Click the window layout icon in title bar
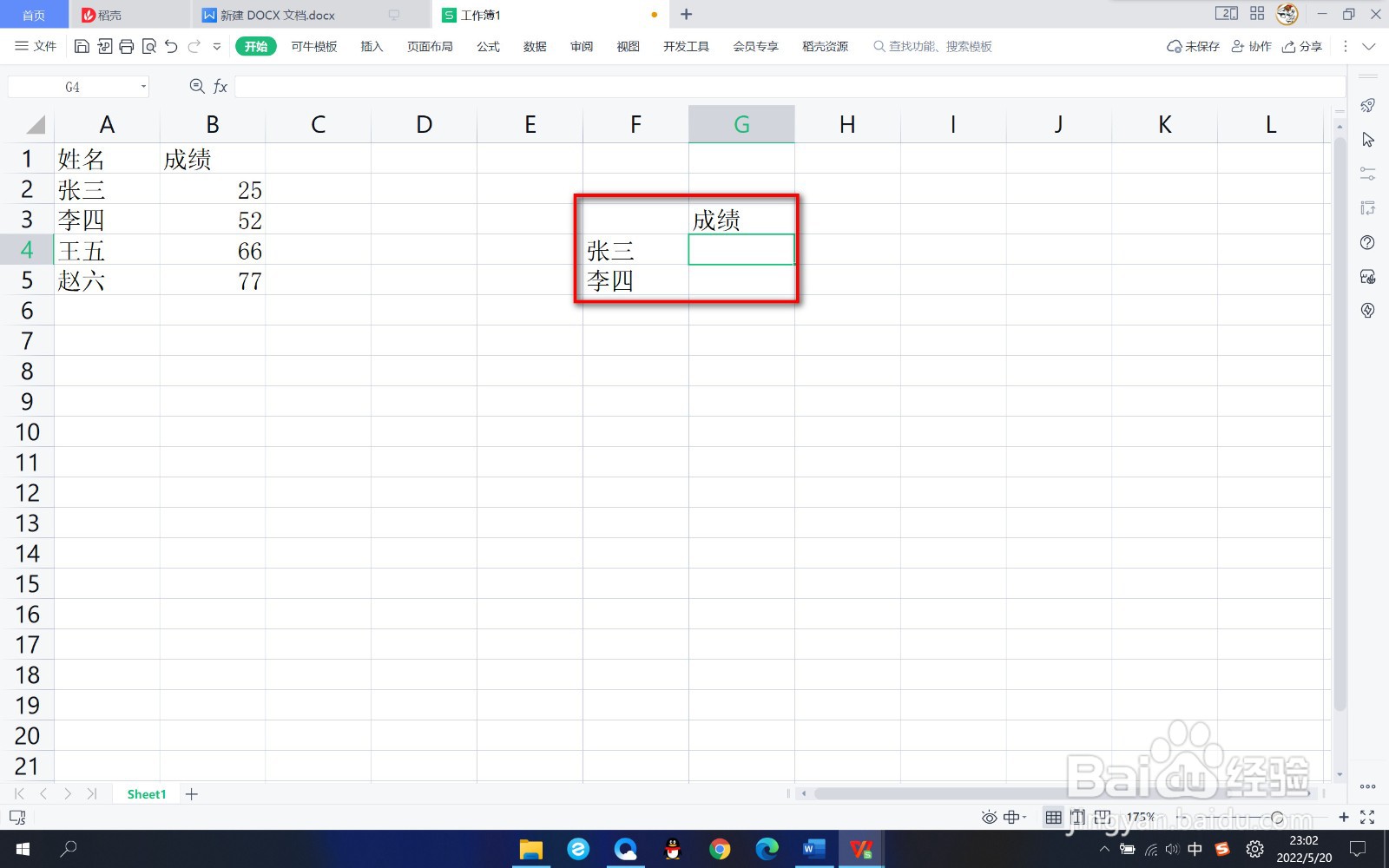This screenshot has height=868, width=1389. [x=1227, y=14]
